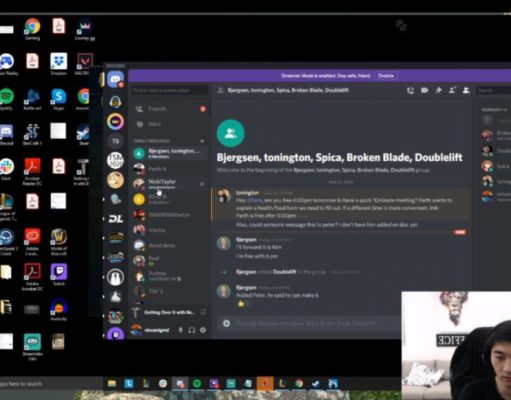Viewport: 511px width, 400px height.
Task: Select the DL server icon
Action: click(x=116, y=219)
